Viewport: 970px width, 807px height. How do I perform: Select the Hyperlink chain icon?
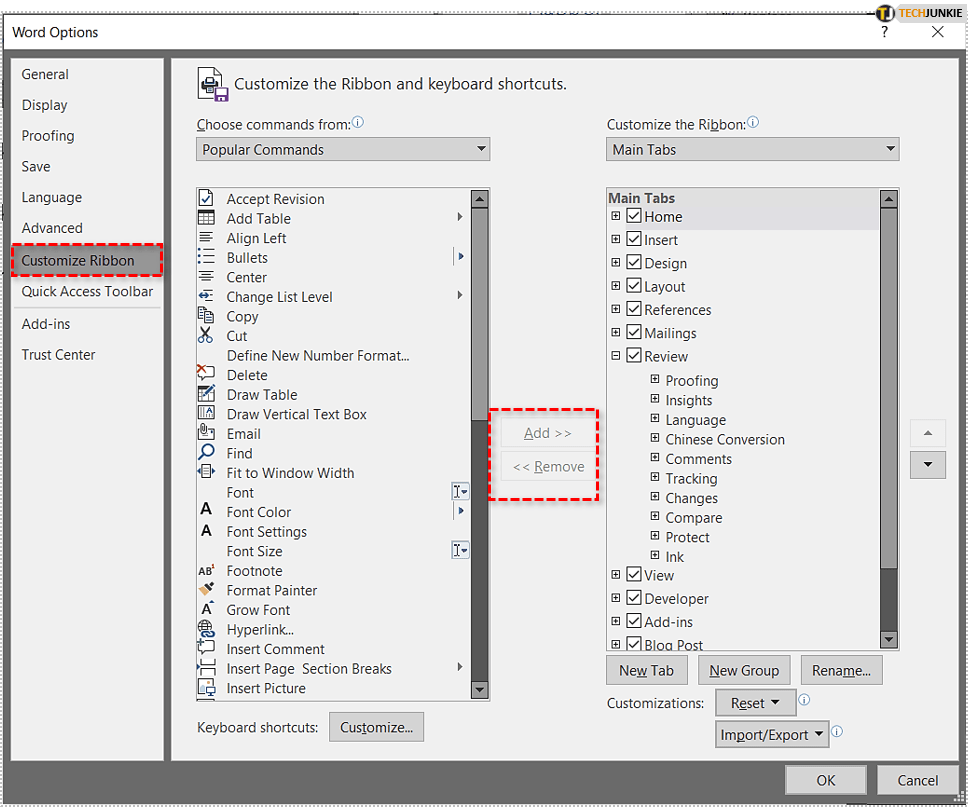coord(207,629)
